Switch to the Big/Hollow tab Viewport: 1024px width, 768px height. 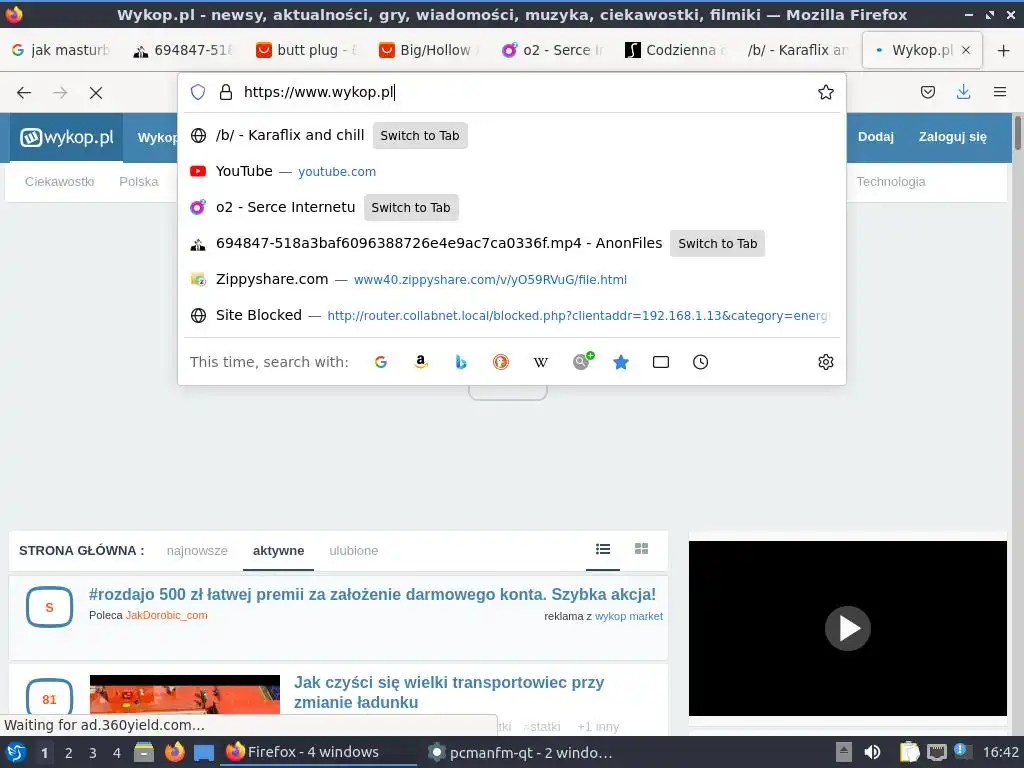[430, 50]
